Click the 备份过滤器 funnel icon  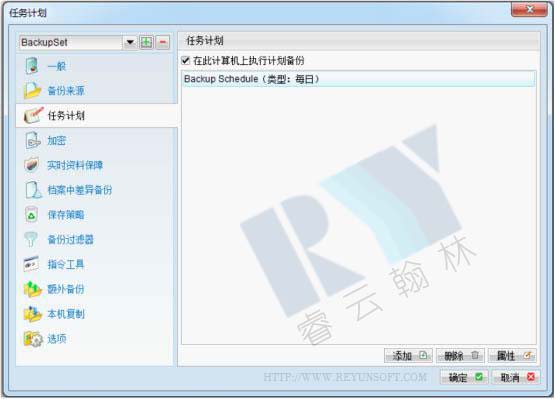pyautogui.click(x=31, y=239)
